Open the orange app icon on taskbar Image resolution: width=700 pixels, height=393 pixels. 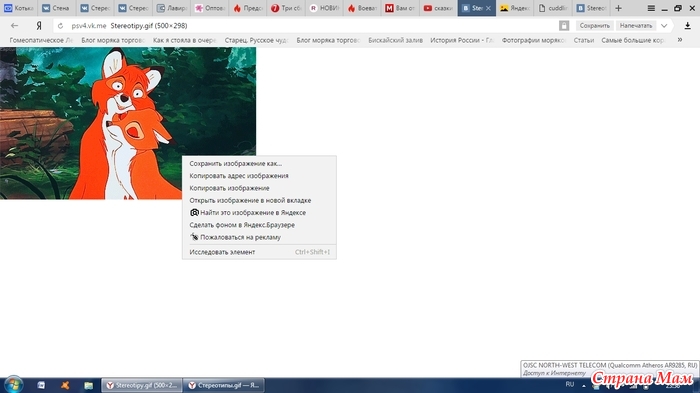tap(65, 385)
